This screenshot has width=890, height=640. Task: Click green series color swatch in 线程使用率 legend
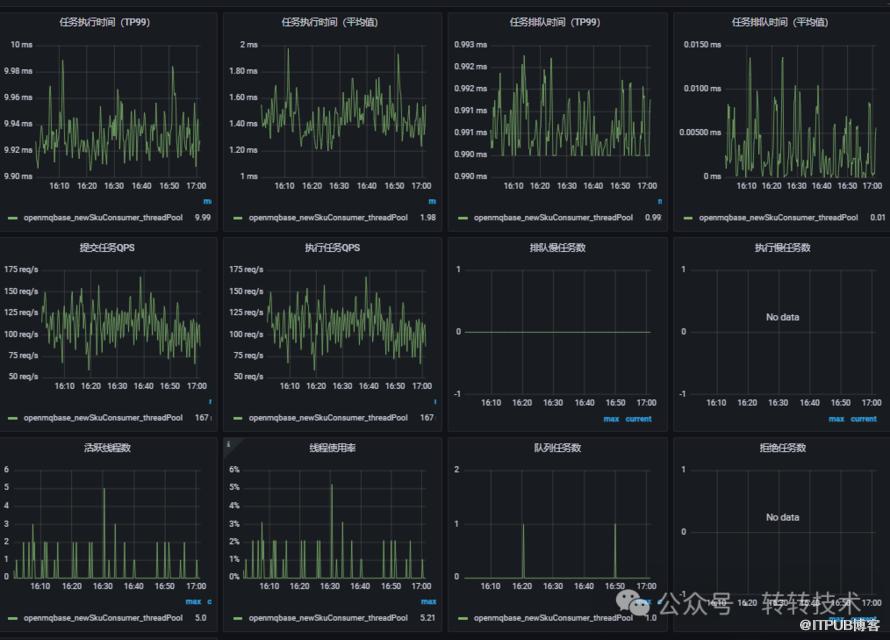[238, 618]
